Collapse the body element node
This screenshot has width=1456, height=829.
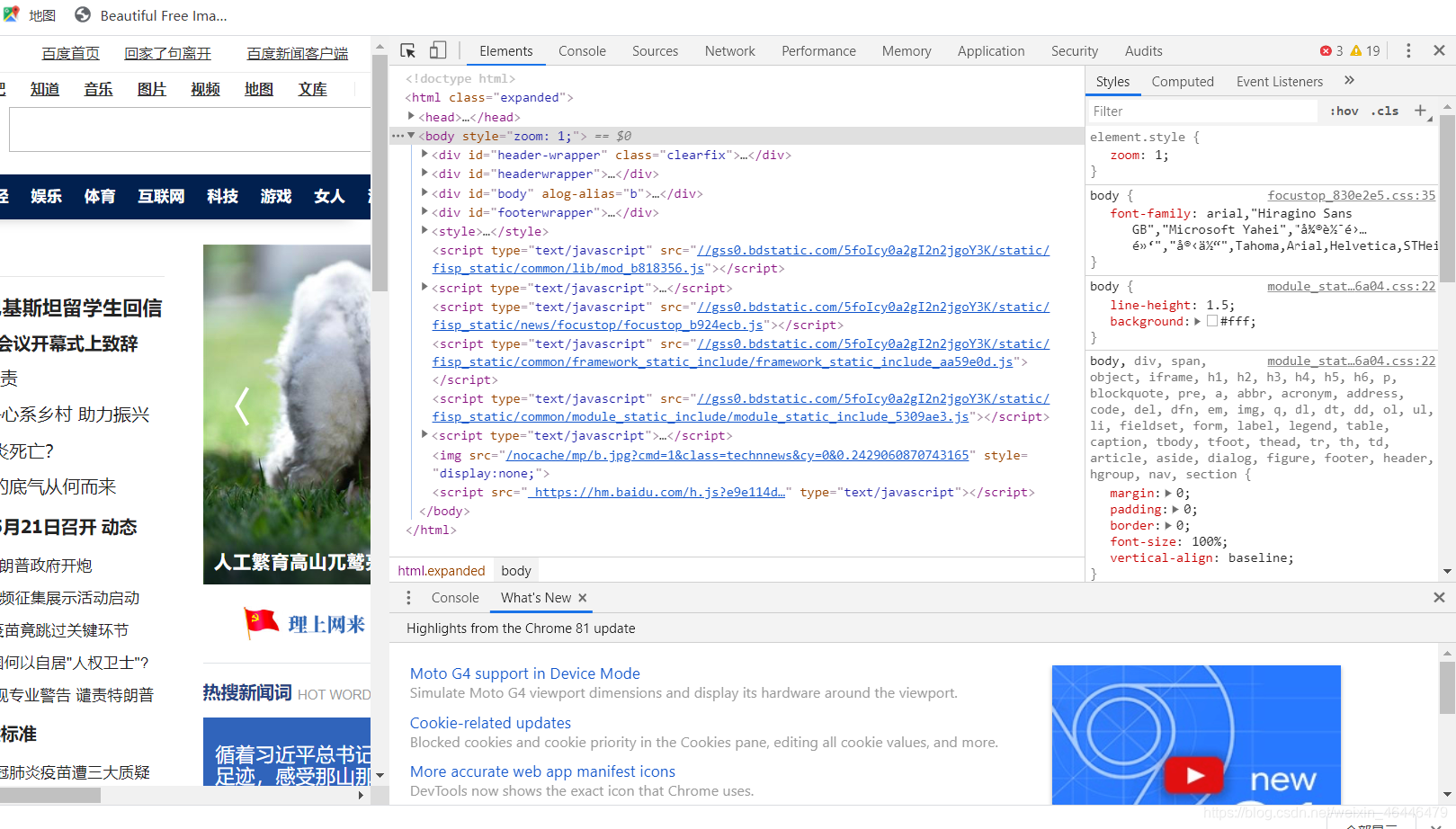(x=411, y=136)
